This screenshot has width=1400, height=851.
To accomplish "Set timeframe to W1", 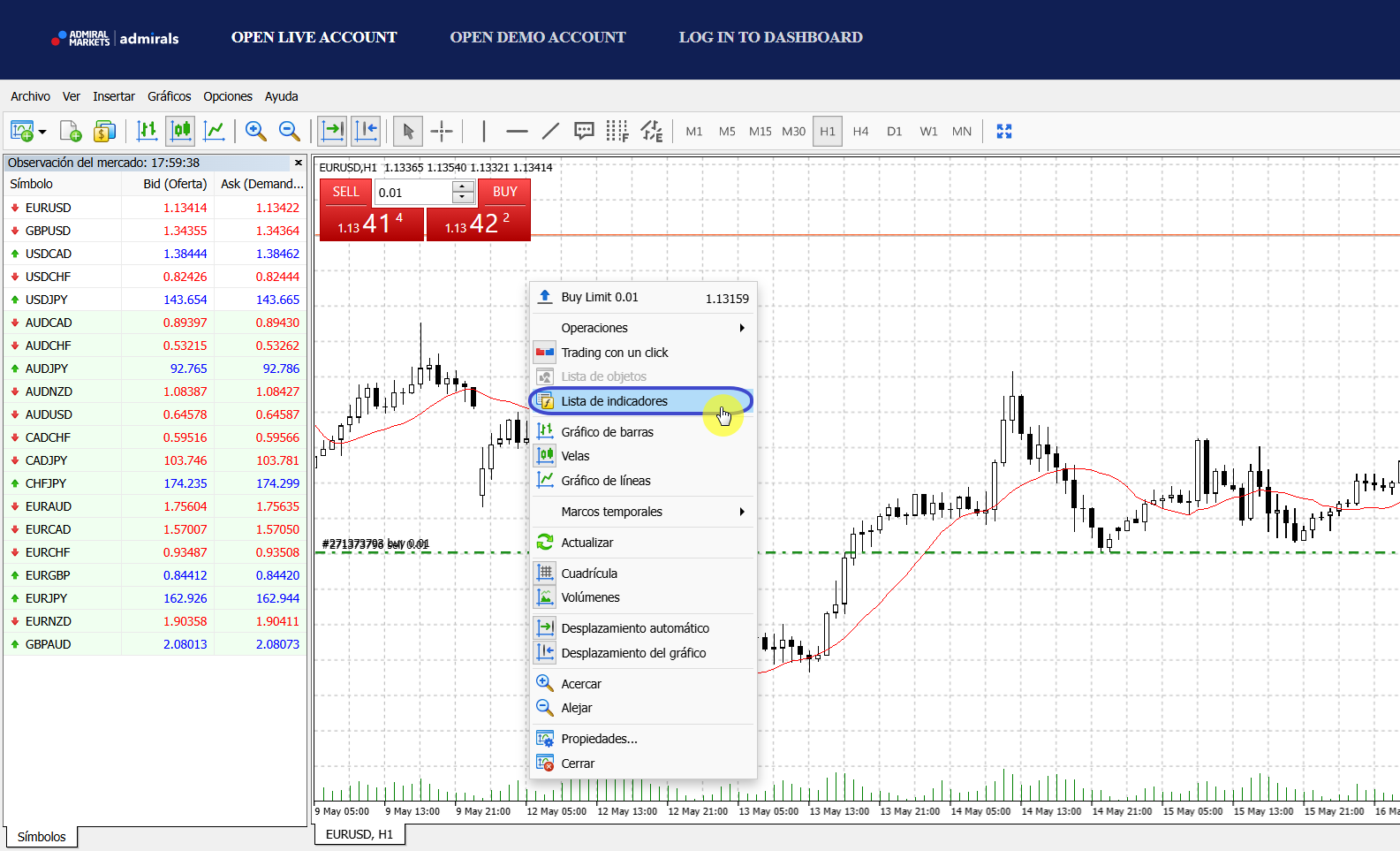I will pyautogui.click(x=928, y=132).
